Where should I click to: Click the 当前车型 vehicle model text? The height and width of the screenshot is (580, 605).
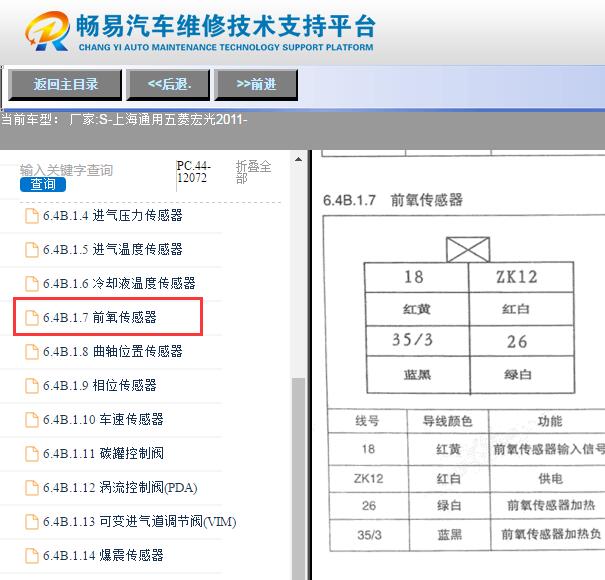point(124,120)
